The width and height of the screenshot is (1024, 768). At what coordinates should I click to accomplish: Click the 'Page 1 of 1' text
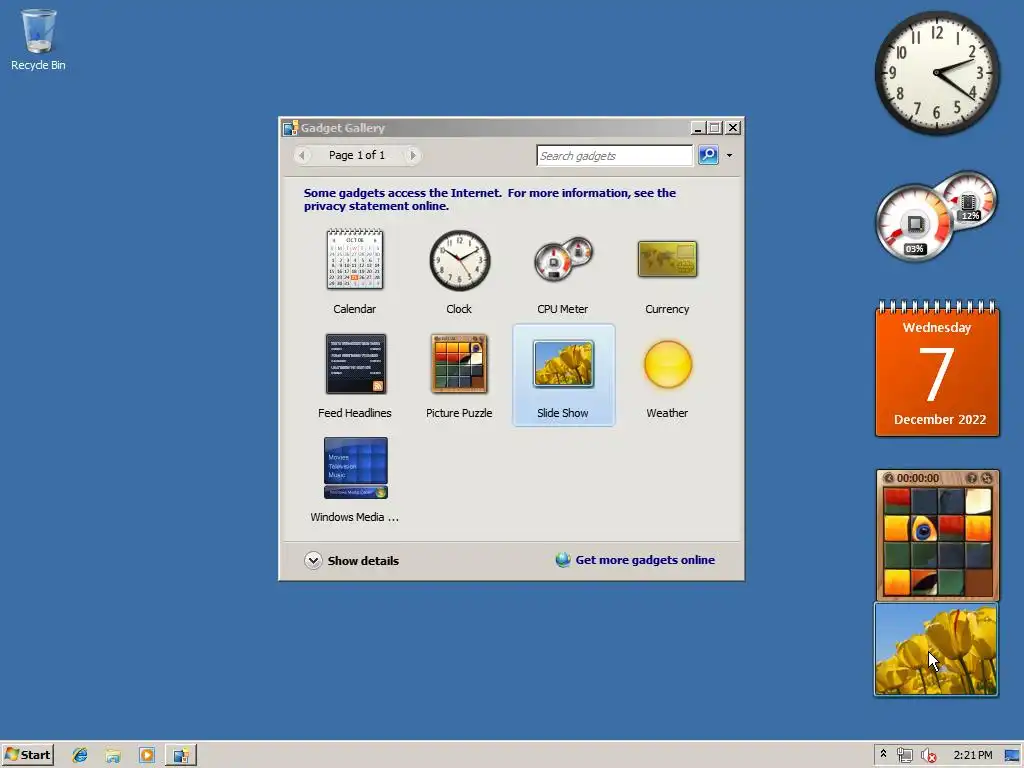(357, 155)
